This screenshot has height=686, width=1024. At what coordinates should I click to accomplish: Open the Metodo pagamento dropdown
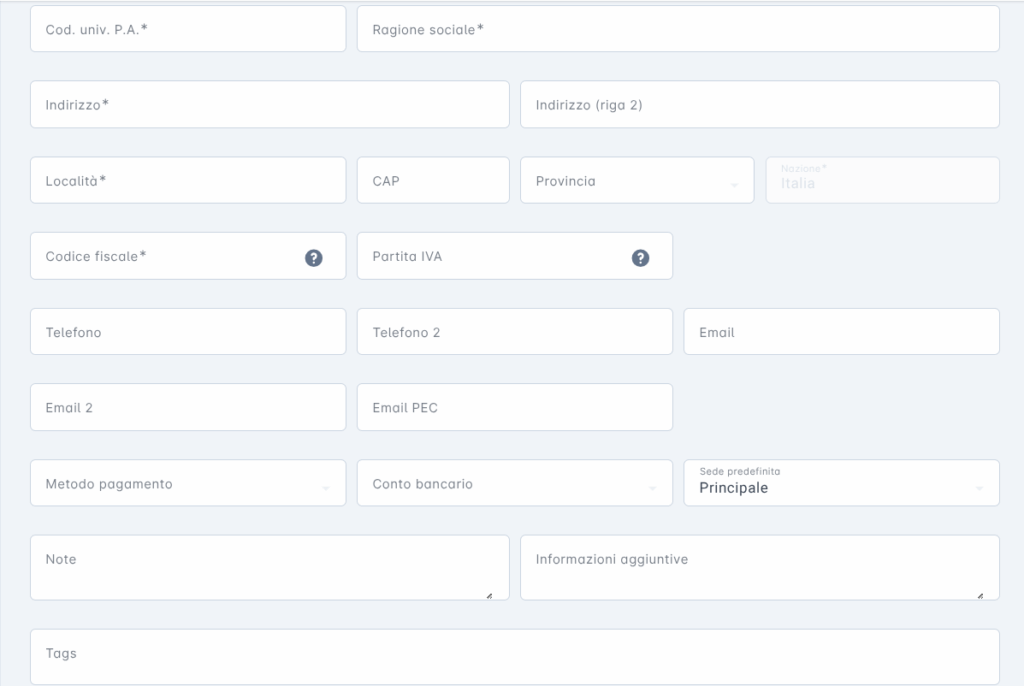point(188,483)
